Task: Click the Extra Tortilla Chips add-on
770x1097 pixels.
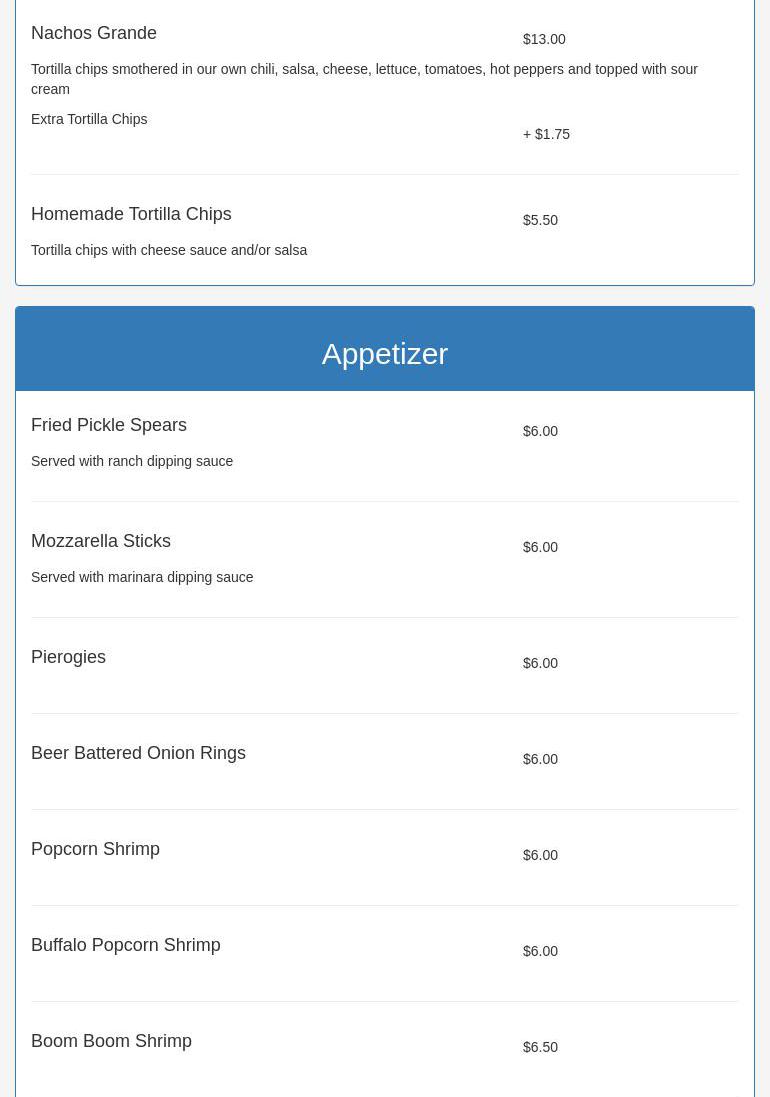Action: click(x=89, y=119)
